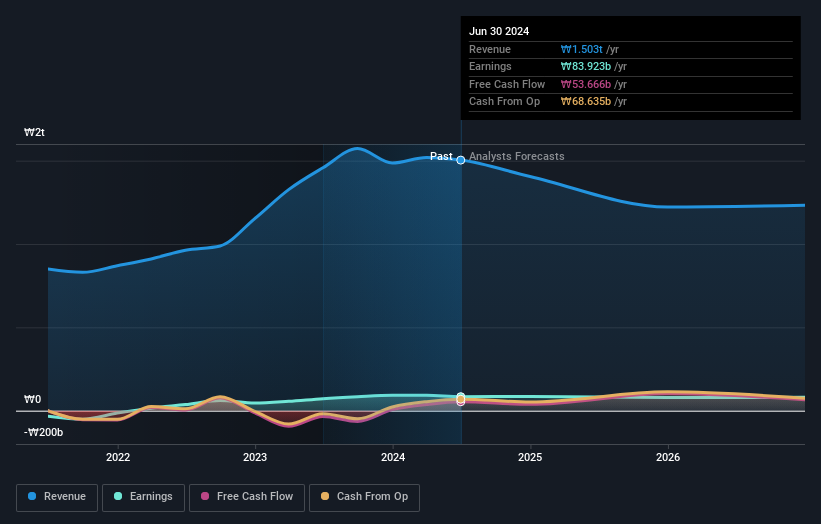Click the Cash From Op label in tooltip

tap(504, 102)
